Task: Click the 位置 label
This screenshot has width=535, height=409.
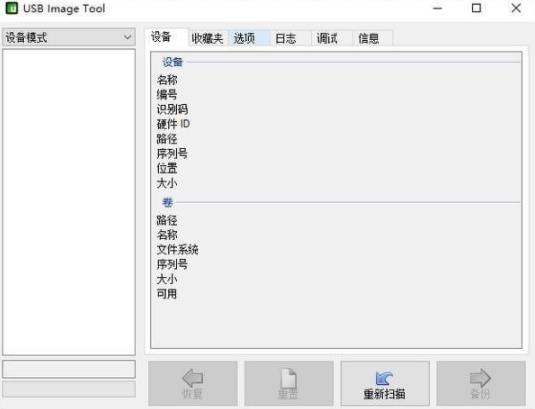Action: coord(167,168)
